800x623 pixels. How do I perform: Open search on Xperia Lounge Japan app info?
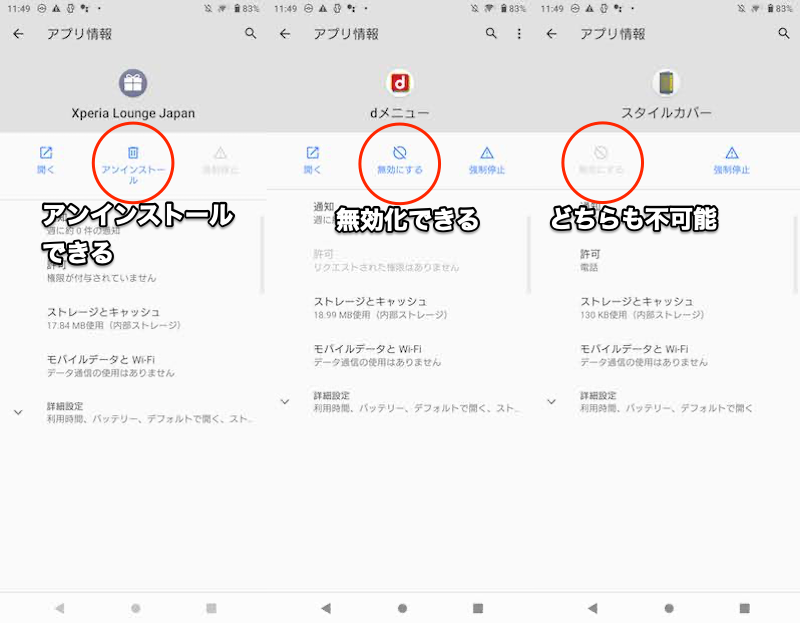pyautogui.click(x=251, y=34)
